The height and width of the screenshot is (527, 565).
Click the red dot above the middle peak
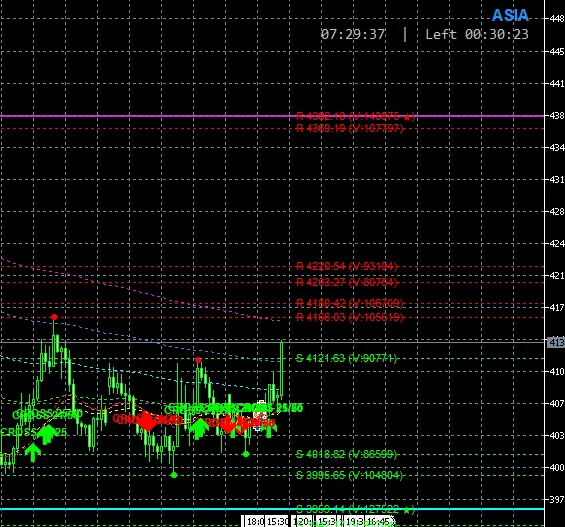198,360
